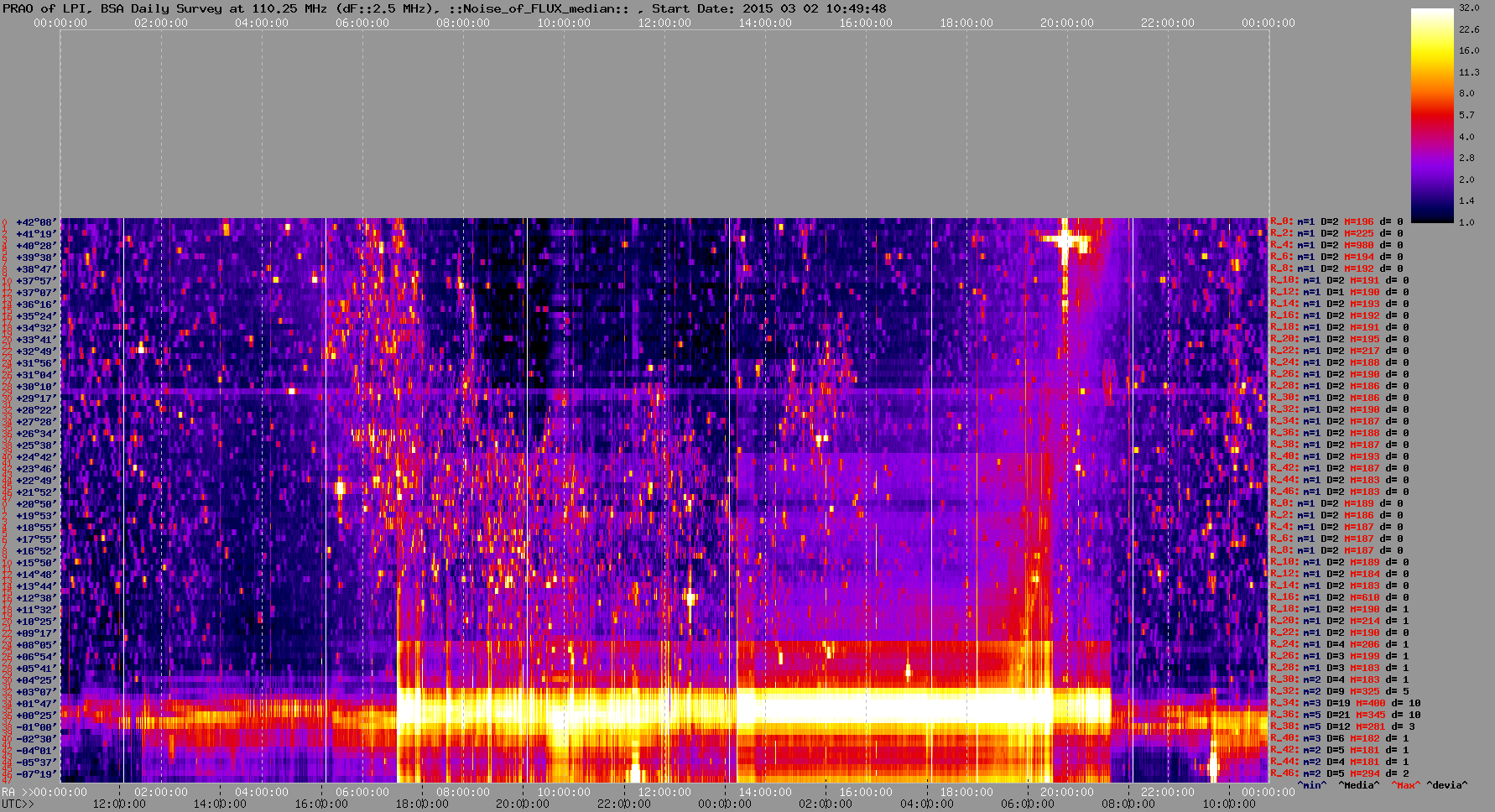The image size is (1495, 812).
Task: Click the +00°25' declination label
Action: point(35,716)
